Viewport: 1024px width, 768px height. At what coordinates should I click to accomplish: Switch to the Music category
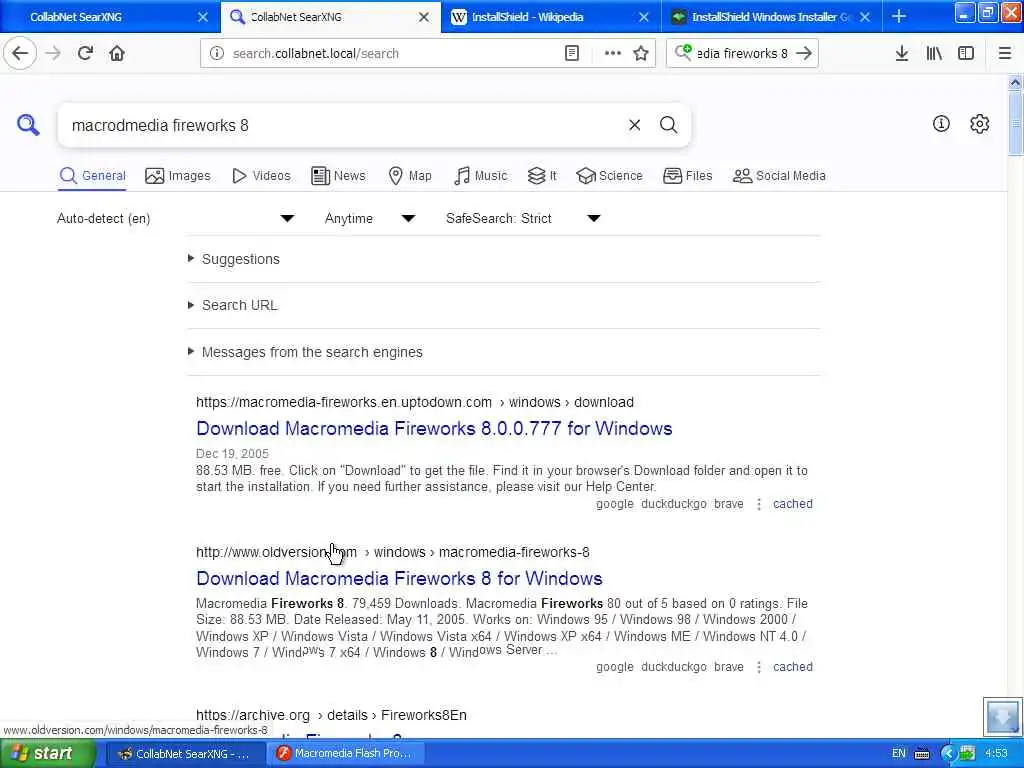click(481, 176)
